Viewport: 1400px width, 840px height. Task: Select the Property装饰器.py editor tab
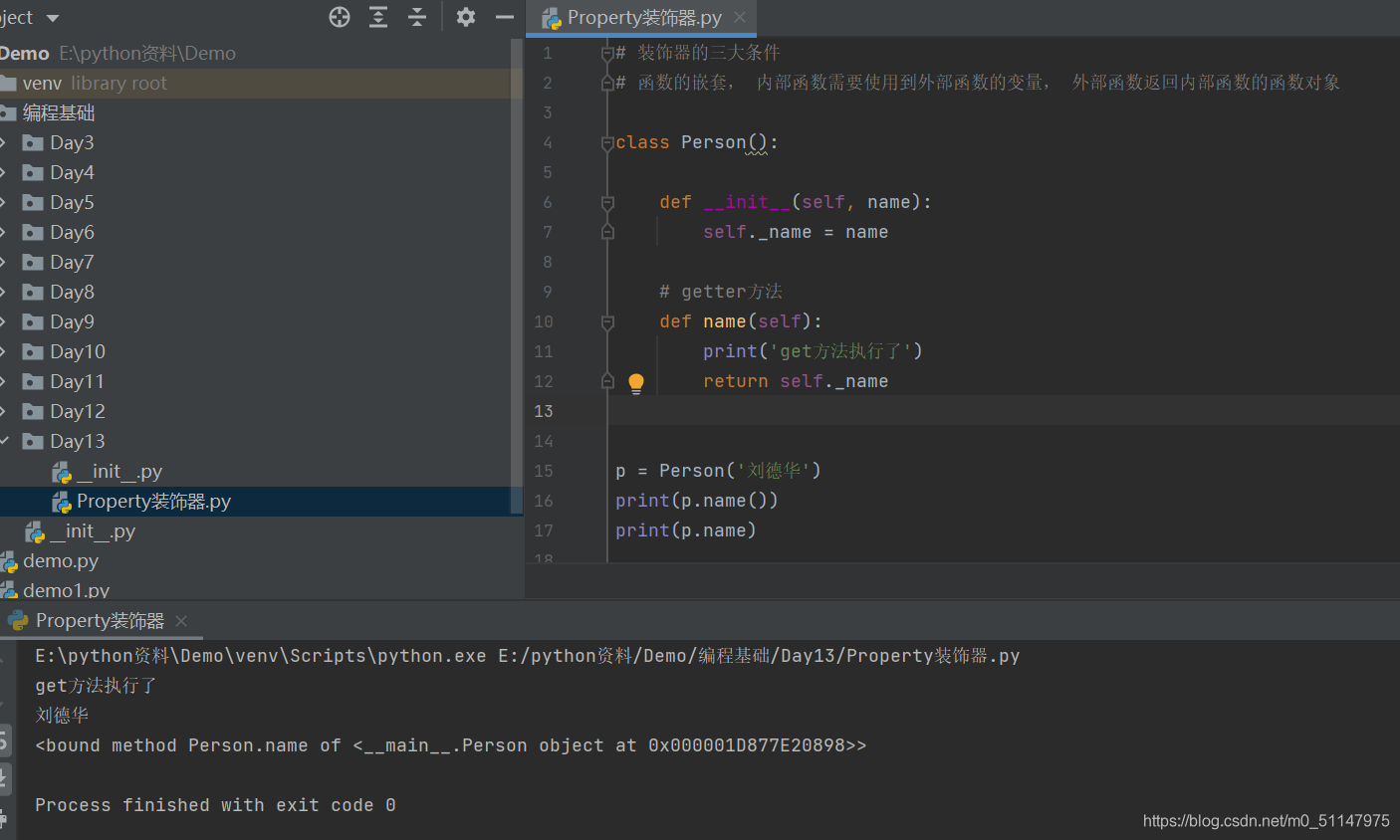tap(641, 18)
